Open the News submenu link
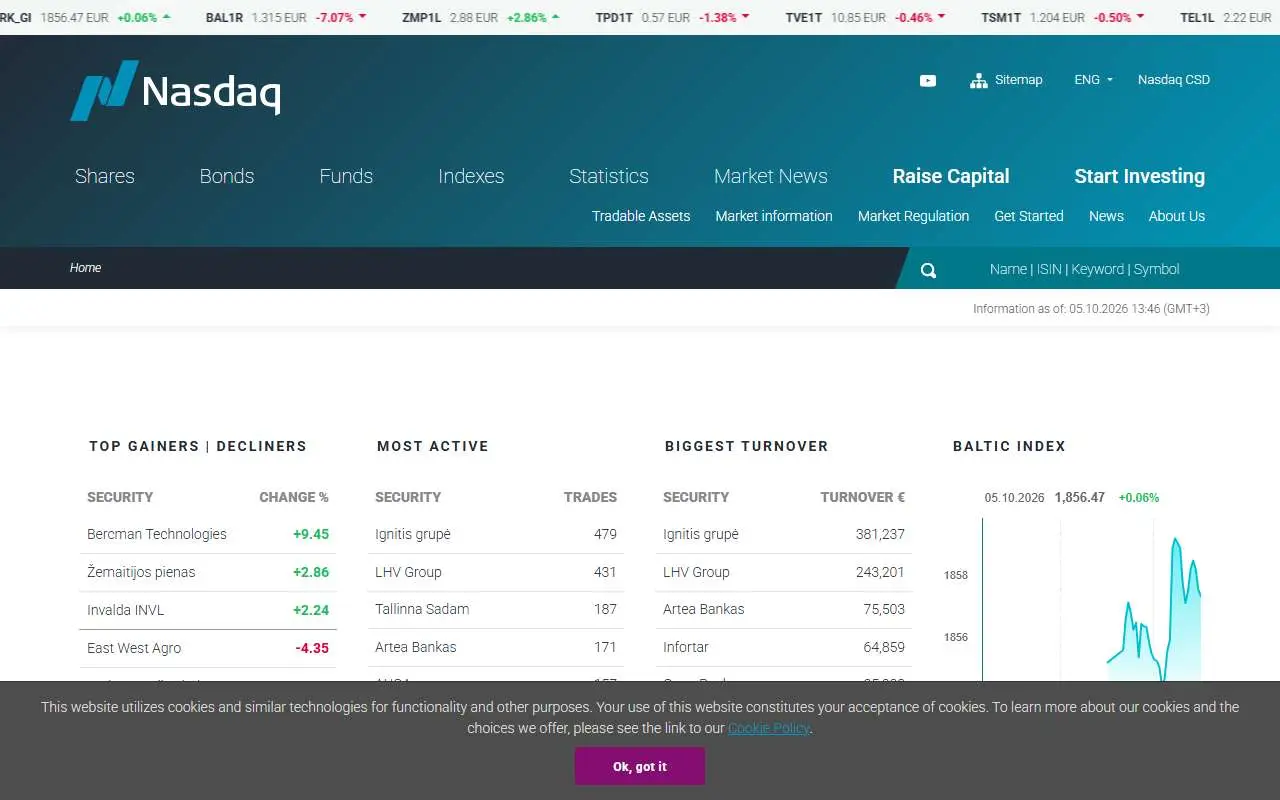The width and height of the screenshot is (1280, 800). (x=1106, y=216)
